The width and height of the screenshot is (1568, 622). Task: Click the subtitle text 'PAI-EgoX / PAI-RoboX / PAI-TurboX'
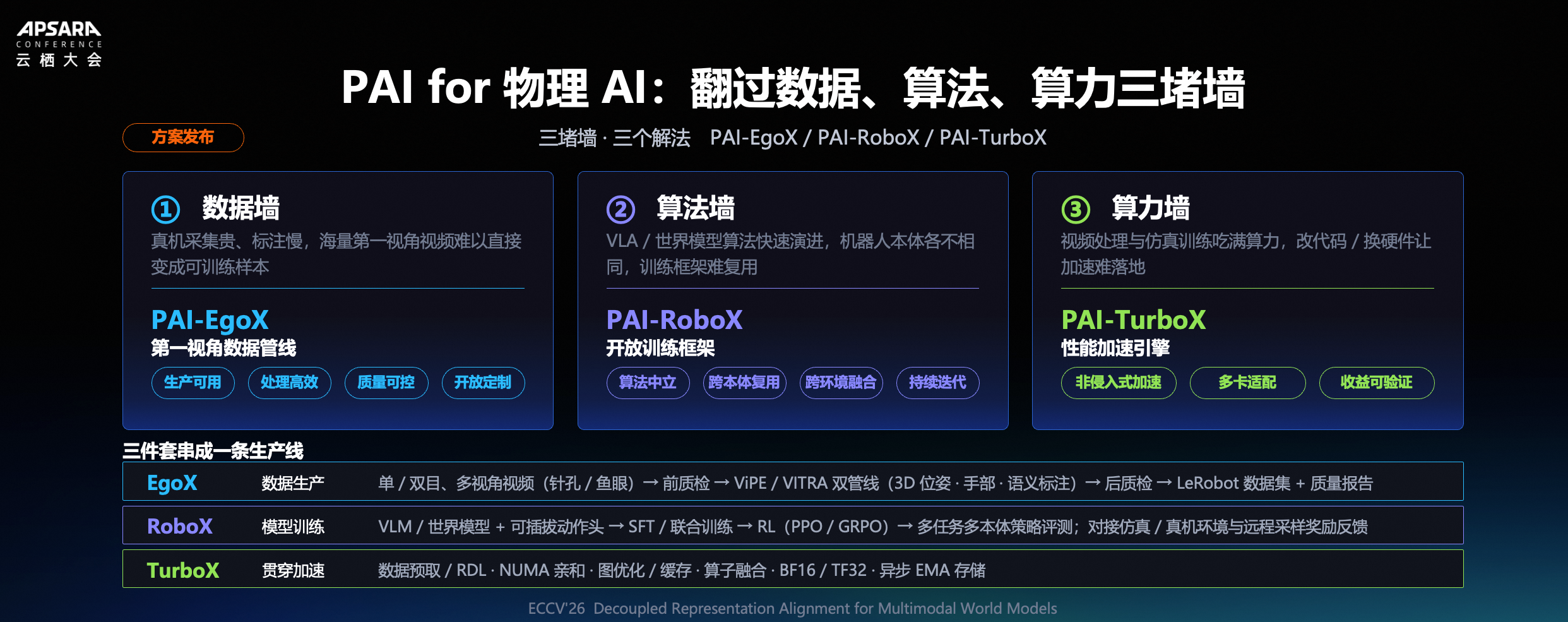pos(878,138)
